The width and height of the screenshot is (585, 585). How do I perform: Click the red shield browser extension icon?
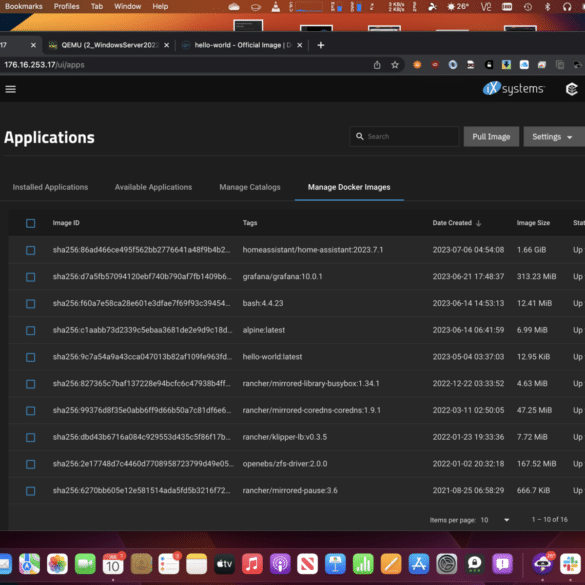pyautogui.click(x=435, y=65)
